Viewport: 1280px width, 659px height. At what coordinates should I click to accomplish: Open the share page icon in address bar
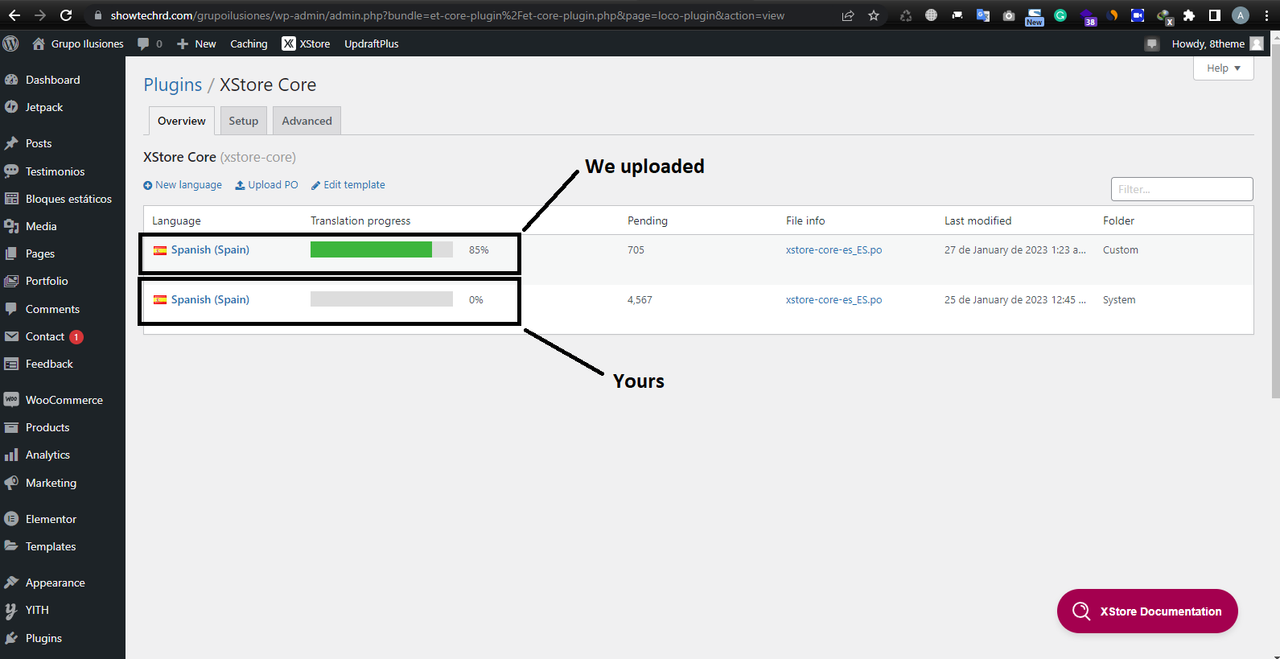coord(847,15)
